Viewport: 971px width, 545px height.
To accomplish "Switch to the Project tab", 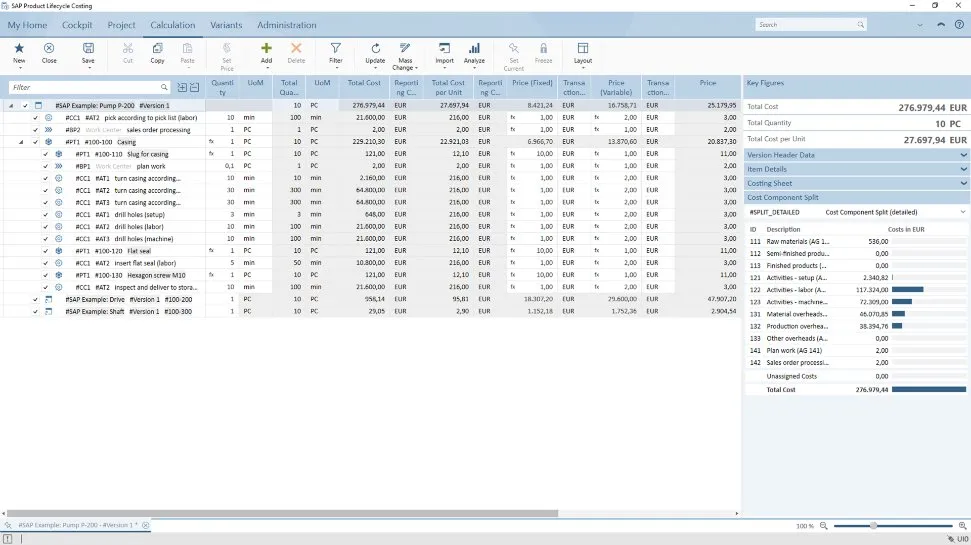I will (x=121, y=25).
